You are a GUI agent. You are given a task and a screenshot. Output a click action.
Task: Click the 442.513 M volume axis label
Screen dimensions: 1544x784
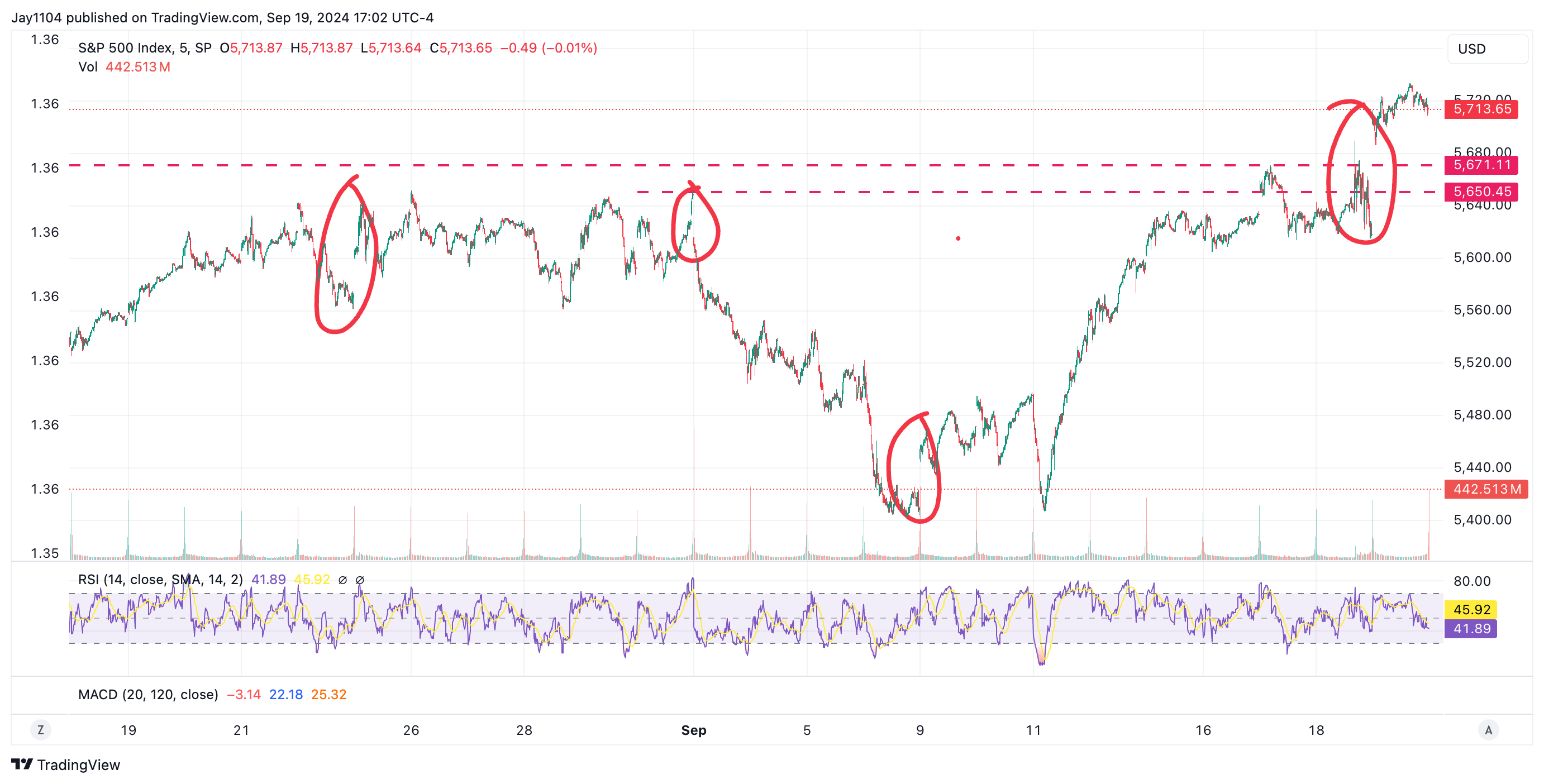click(1486, 489)
